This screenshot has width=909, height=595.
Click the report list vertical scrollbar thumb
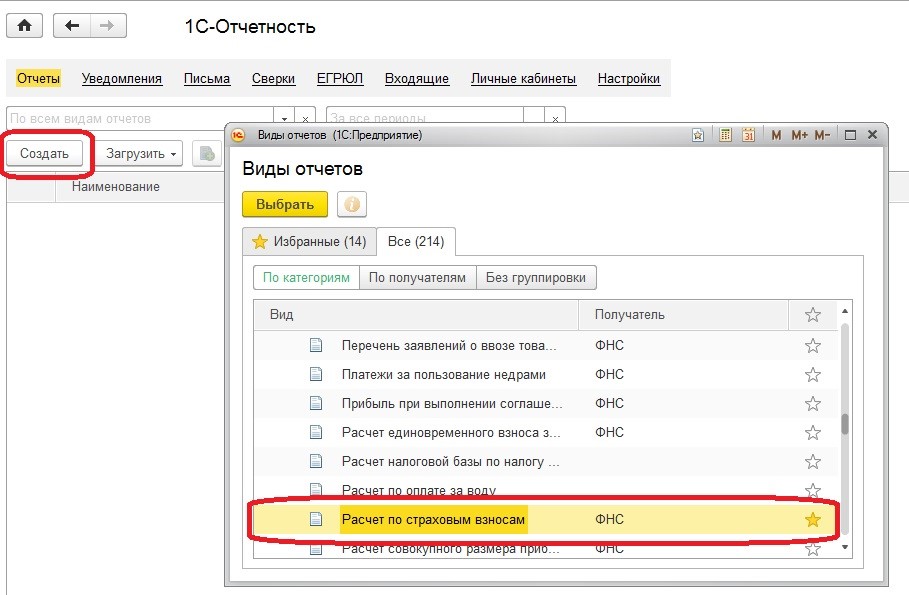[845, 424]
